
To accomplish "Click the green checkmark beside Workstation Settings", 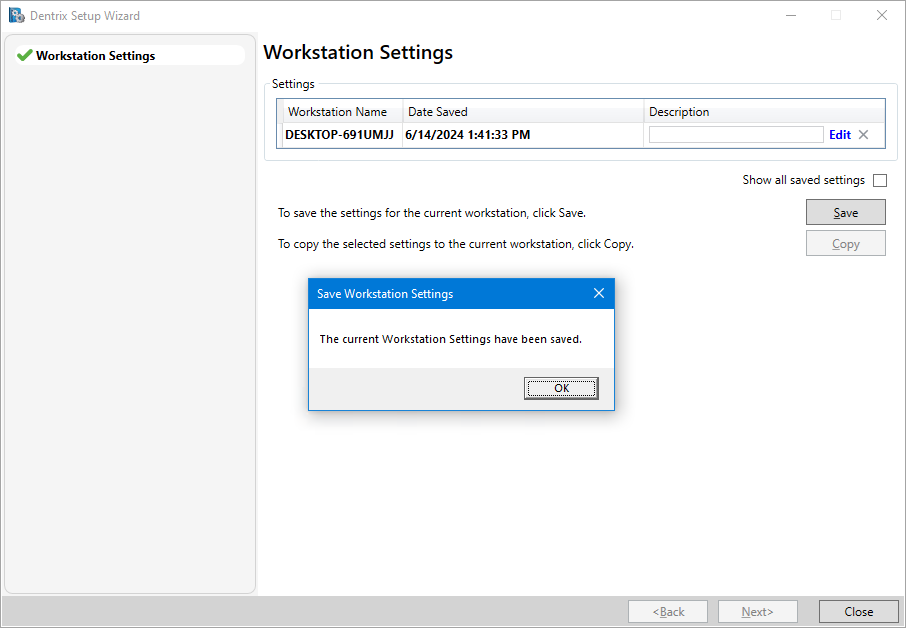I will (25, 56).
